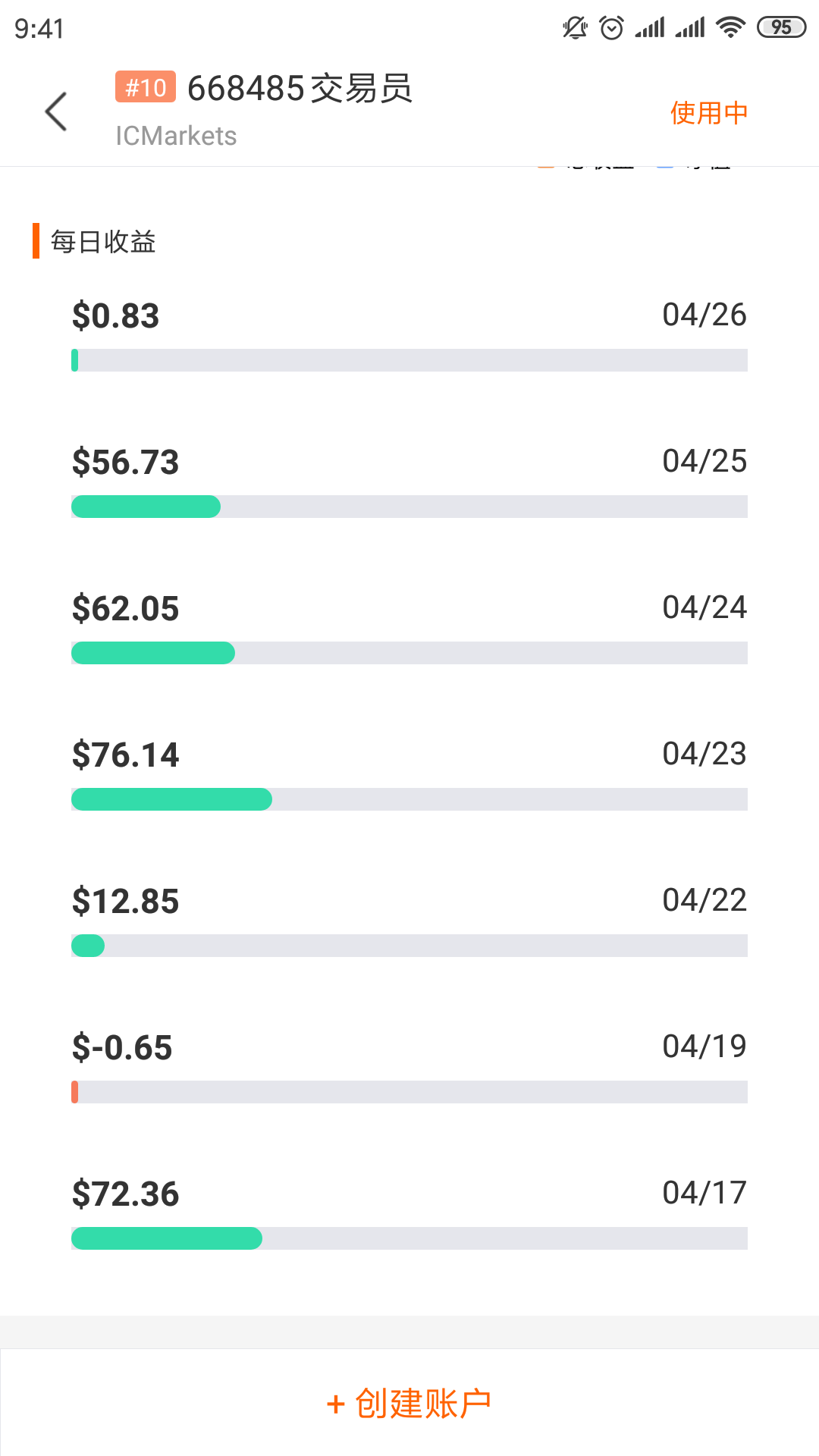
Task: Select the 04/23 profit bar
Action: [409, 799]
